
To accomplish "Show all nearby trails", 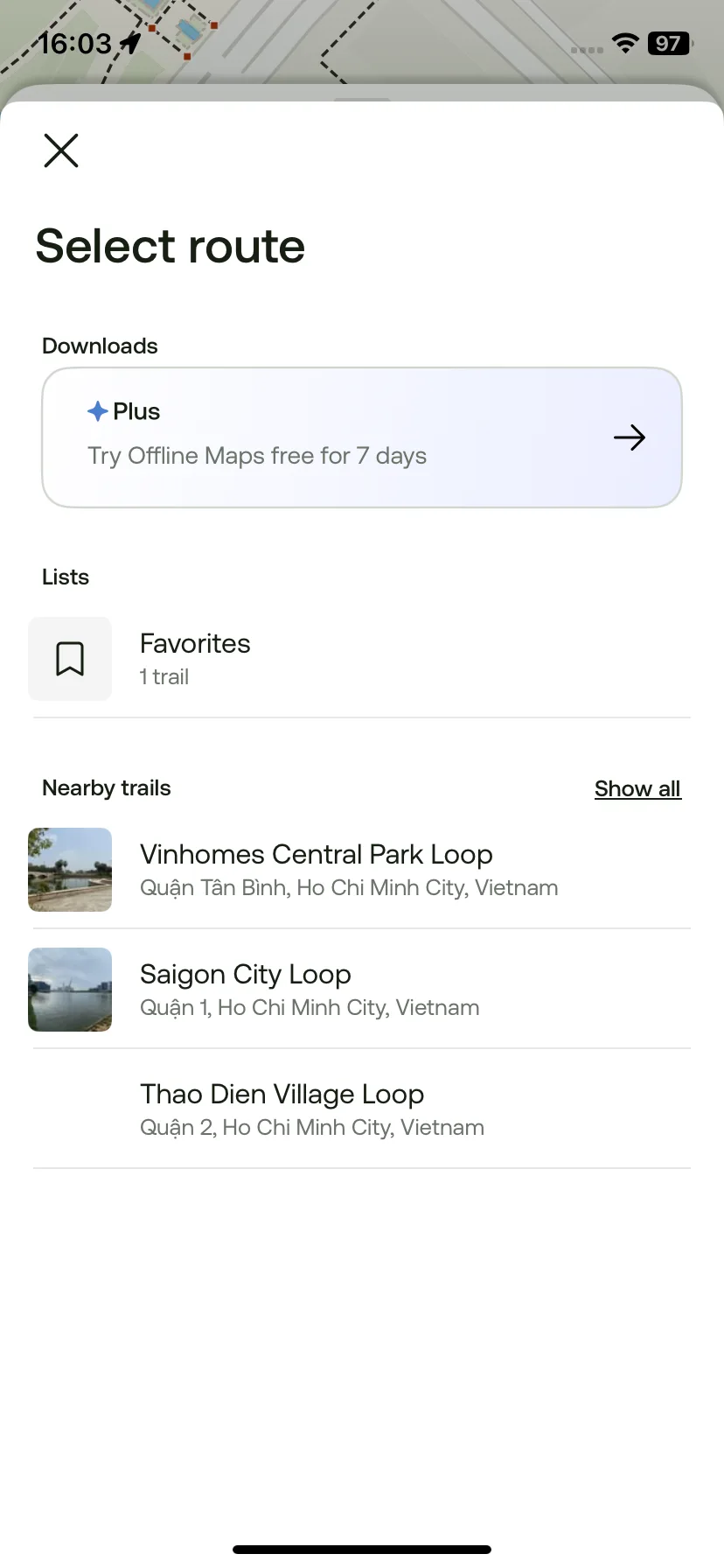I will 637,788.
